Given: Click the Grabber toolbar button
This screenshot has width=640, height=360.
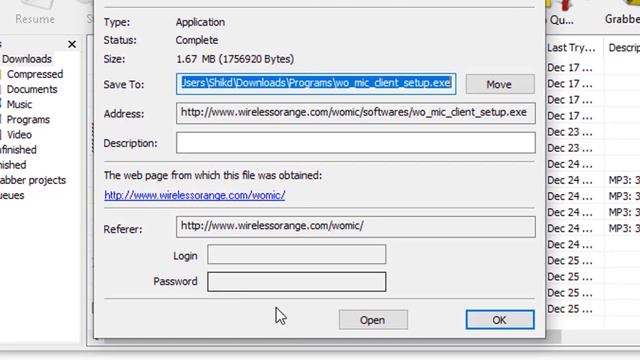Looking at the screenshot, I should click(622, 13).
